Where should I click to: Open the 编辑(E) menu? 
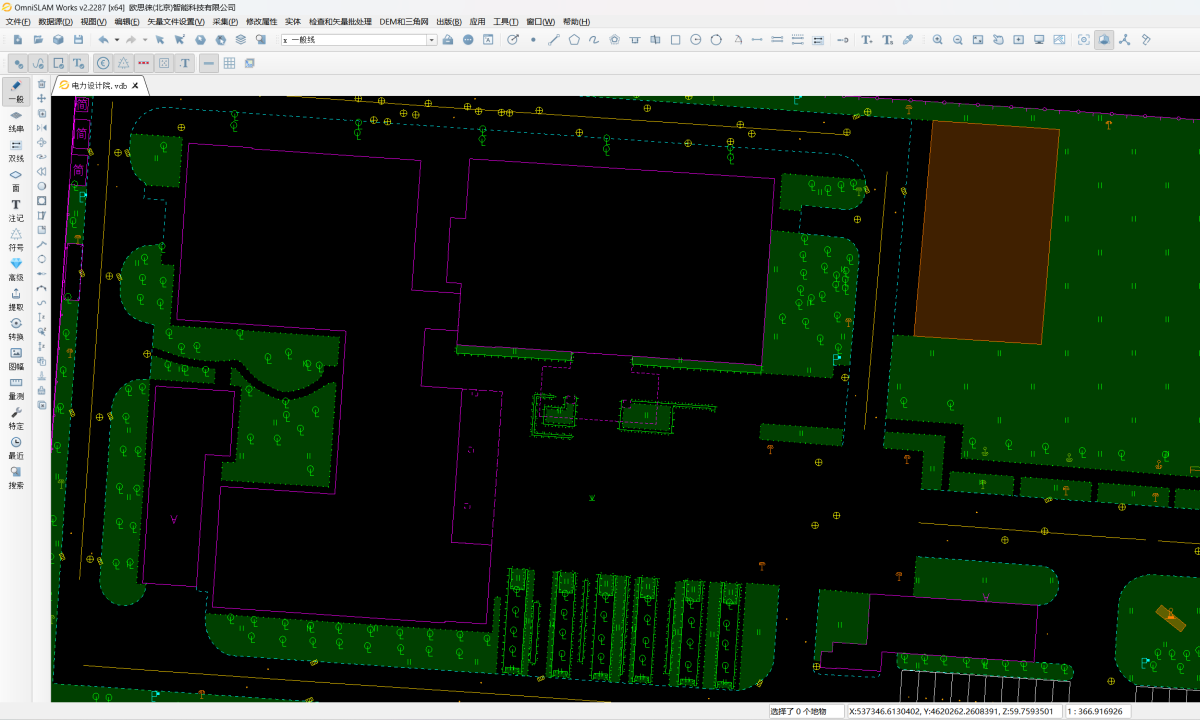click(127, 21)
